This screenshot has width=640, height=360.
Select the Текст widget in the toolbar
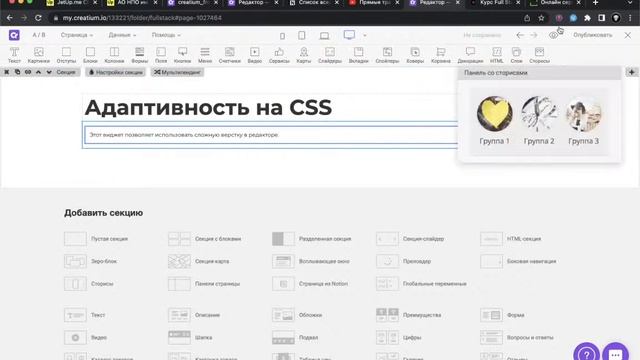click(14, 55)
